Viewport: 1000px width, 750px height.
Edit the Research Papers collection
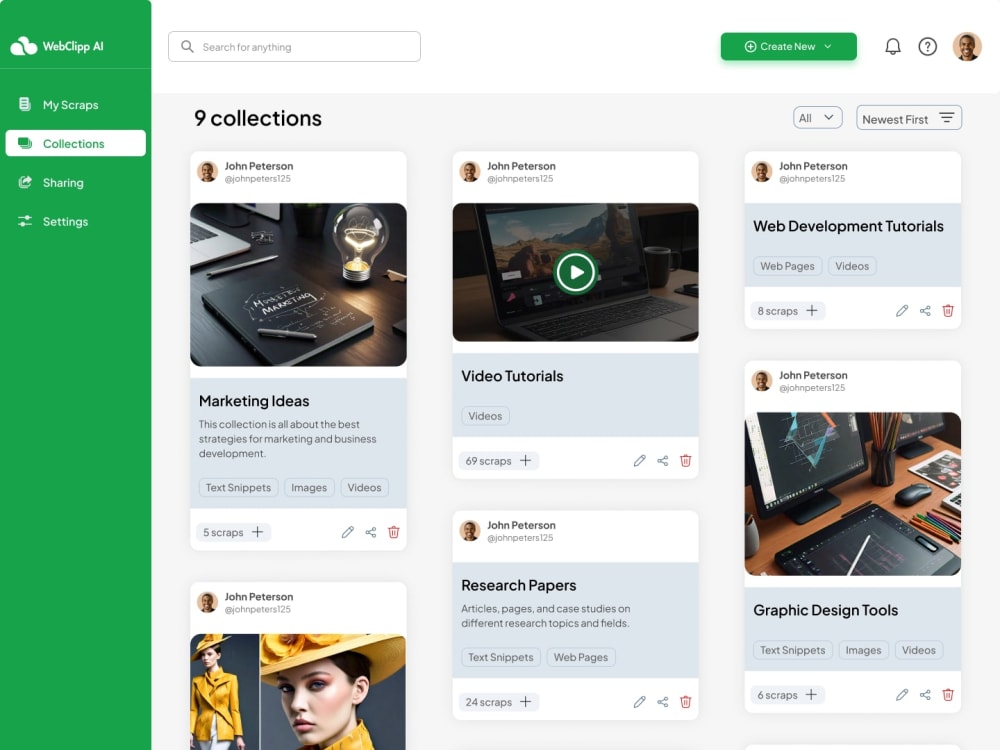click(x=640, y=702)
